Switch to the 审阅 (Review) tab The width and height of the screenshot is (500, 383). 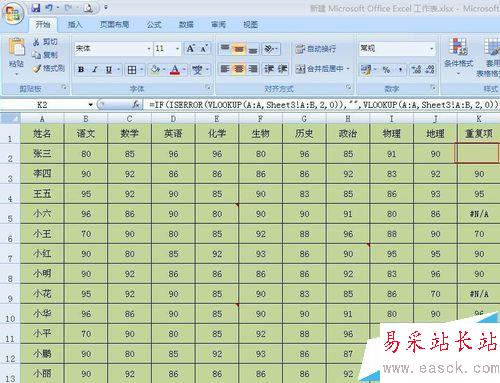[x=218, y=24]
